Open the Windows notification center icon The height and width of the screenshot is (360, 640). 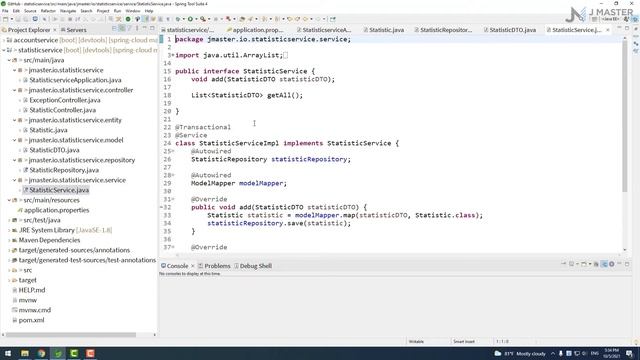630,353
